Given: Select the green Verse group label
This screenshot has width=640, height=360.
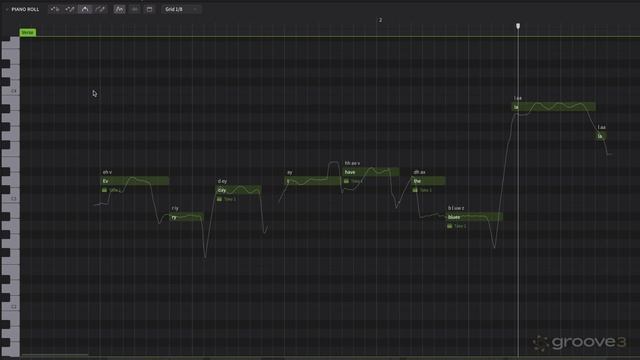Looking at the screenshot, I should pyautogui.click(x=28, y=32).
